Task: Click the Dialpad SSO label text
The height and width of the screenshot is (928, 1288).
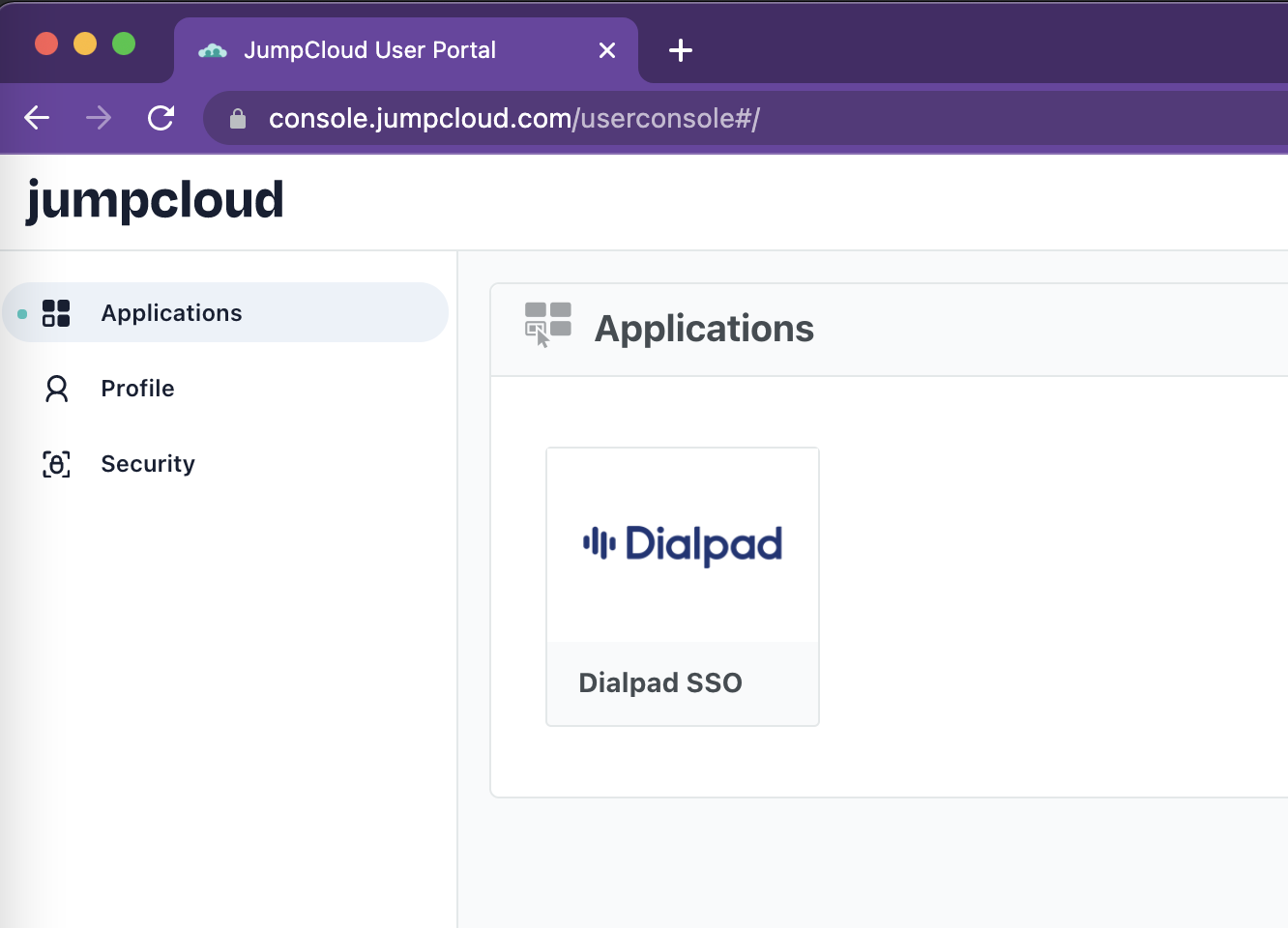Action: coord(660,682)
